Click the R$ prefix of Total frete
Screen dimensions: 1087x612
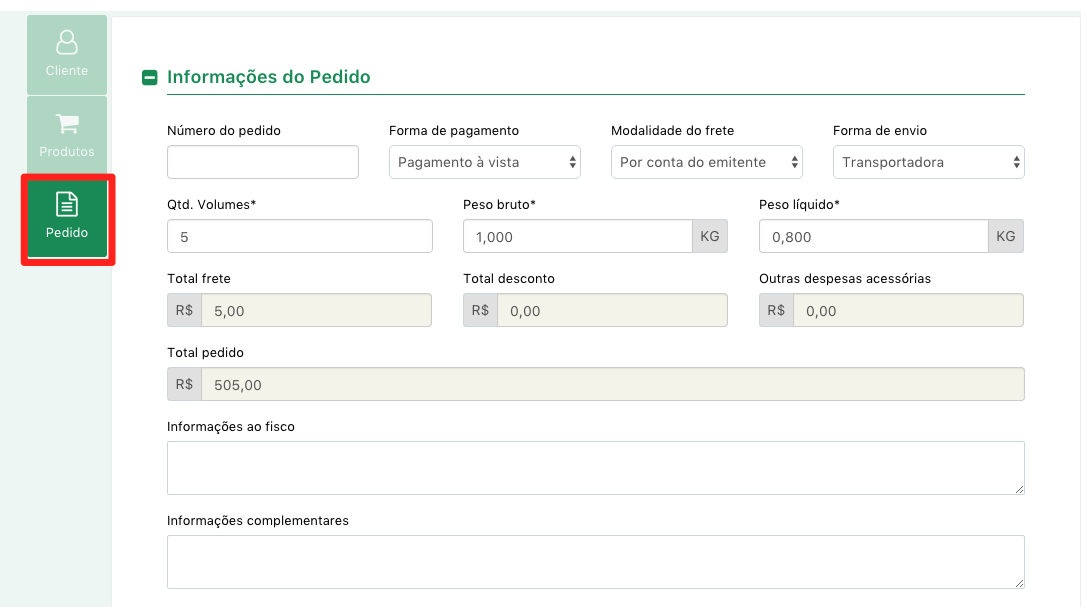pyautogui.click(x=184, y=311)
